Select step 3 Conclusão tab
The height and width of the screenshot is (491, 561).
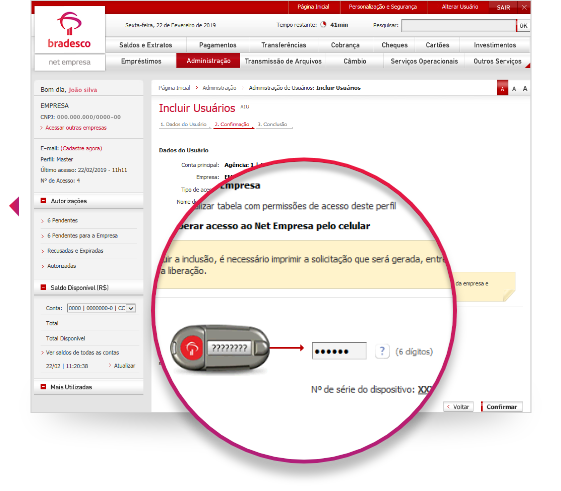(x=274, y=124)
